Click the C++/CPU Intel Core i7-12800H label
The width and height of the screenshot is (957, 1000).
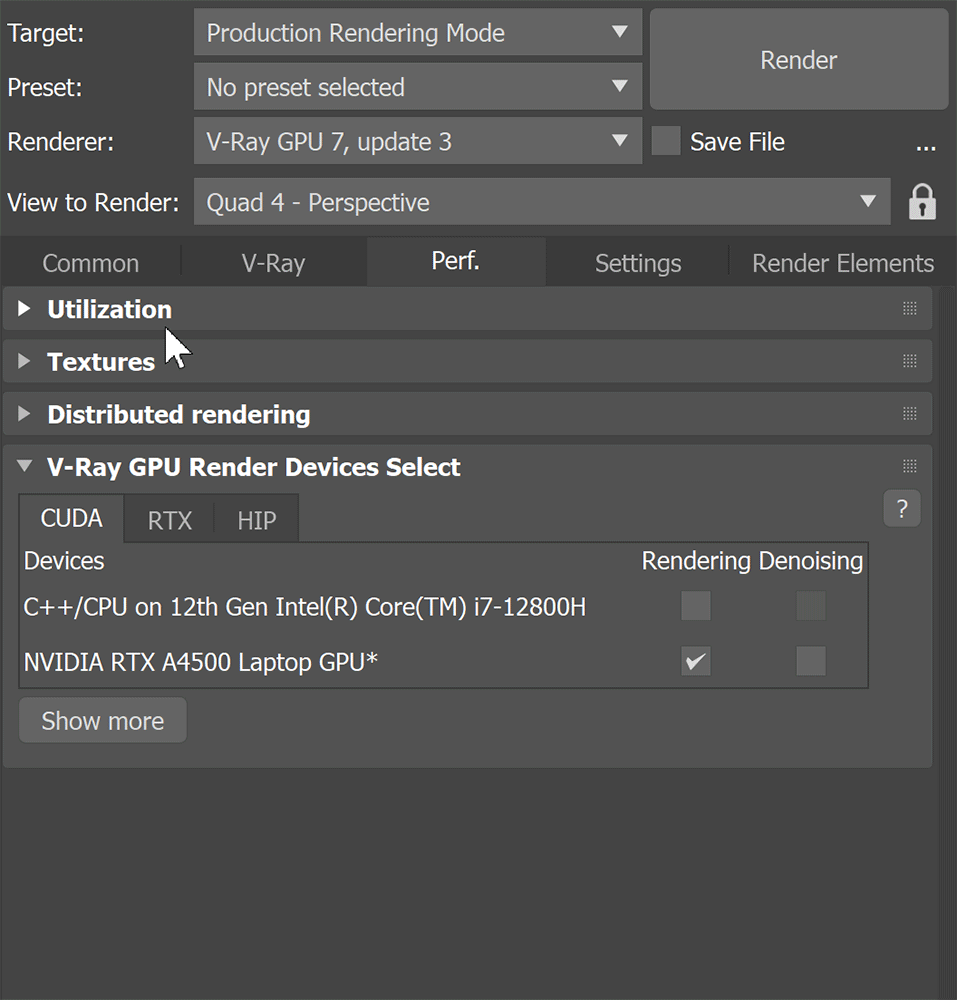point(304,607)
